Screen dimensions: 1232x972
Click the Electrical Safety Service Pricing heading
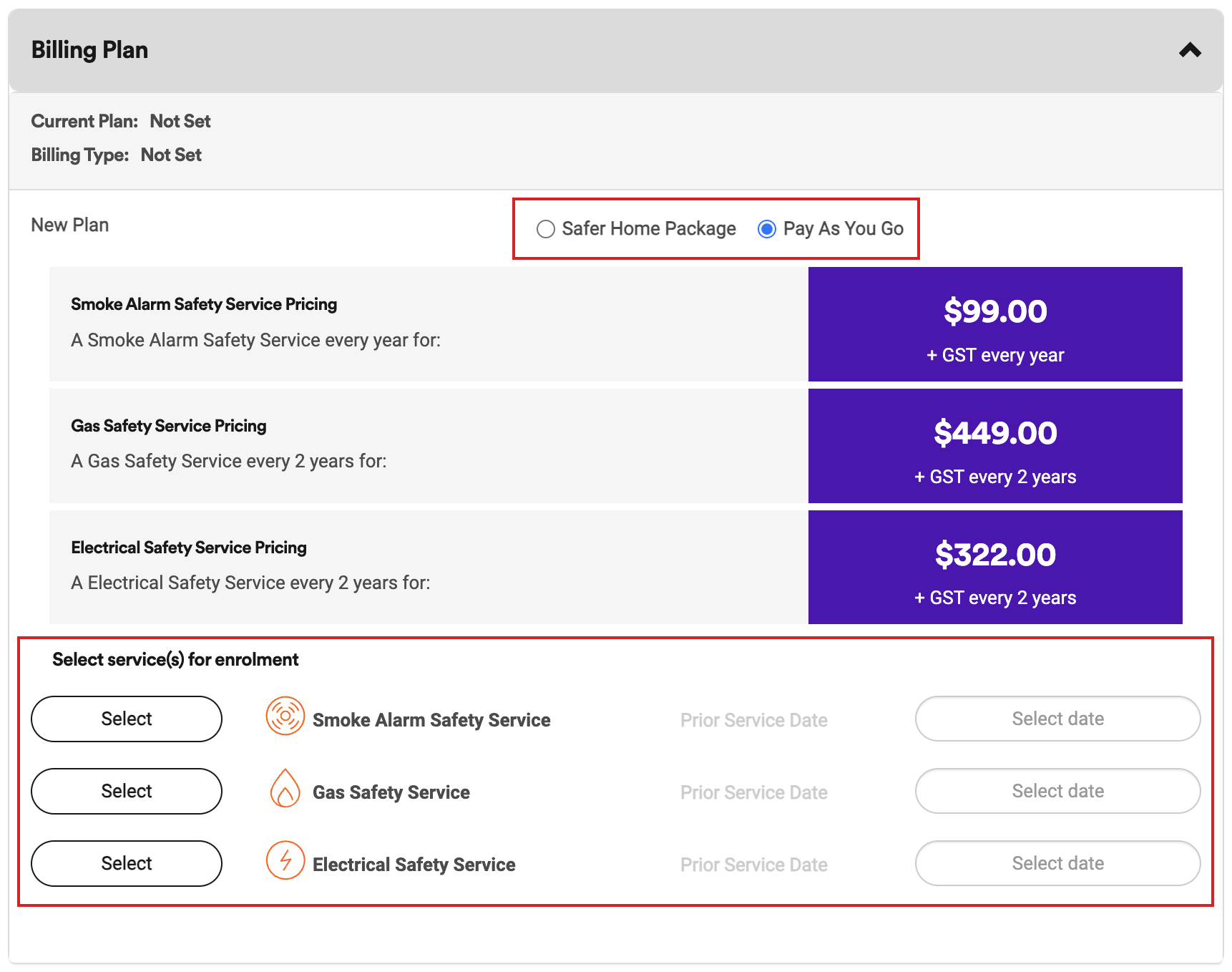tap(189, 548)
